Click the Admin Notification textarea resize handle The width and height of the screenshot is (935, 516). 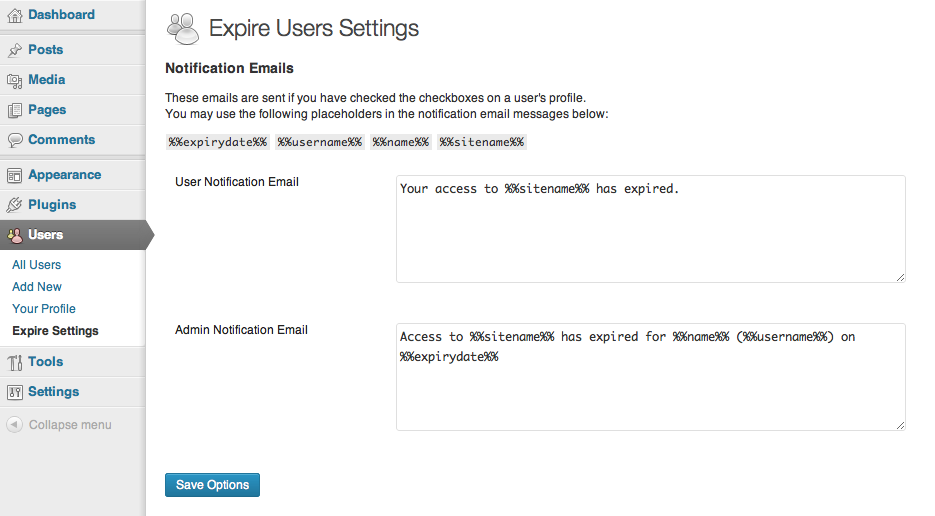tap(900, 425)
